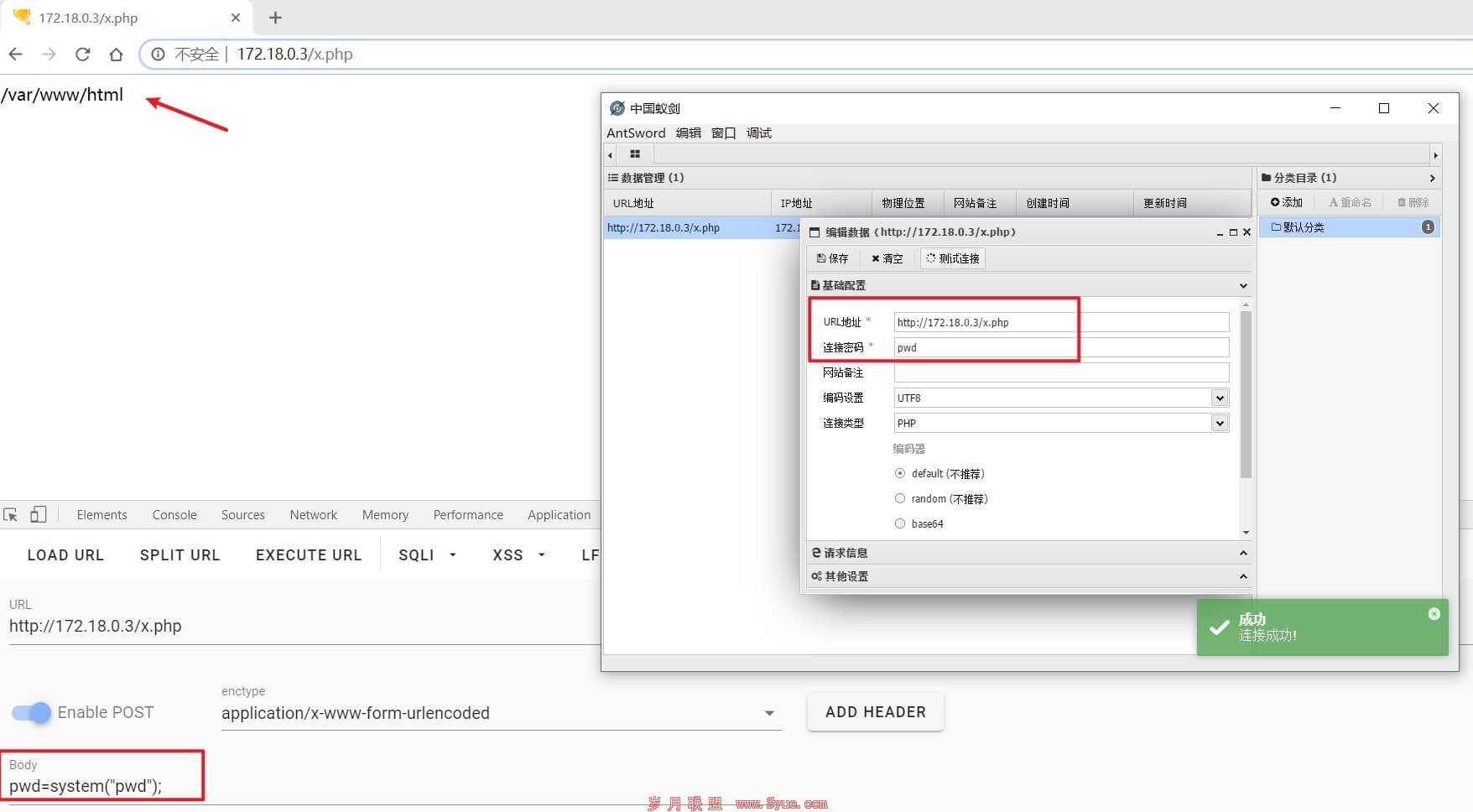
Task: Collapse the 分类目录 panel arrow
Action: pos(1432,178)
